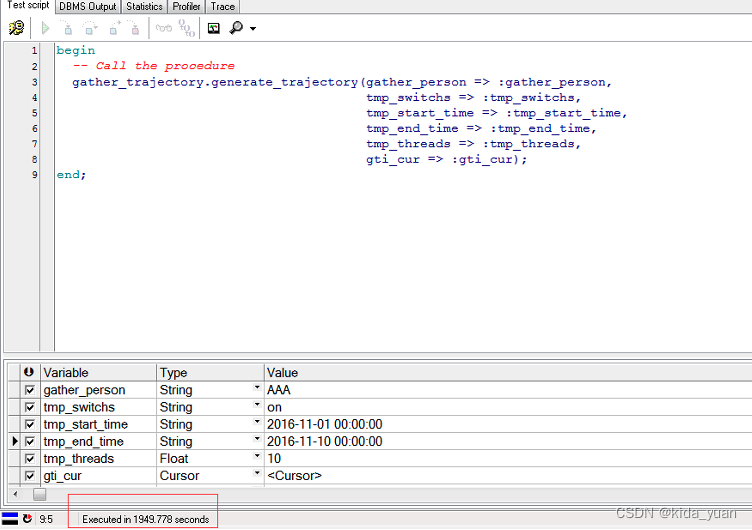Click the set variable values icon
752x530 pixels.
pos(187,28)
